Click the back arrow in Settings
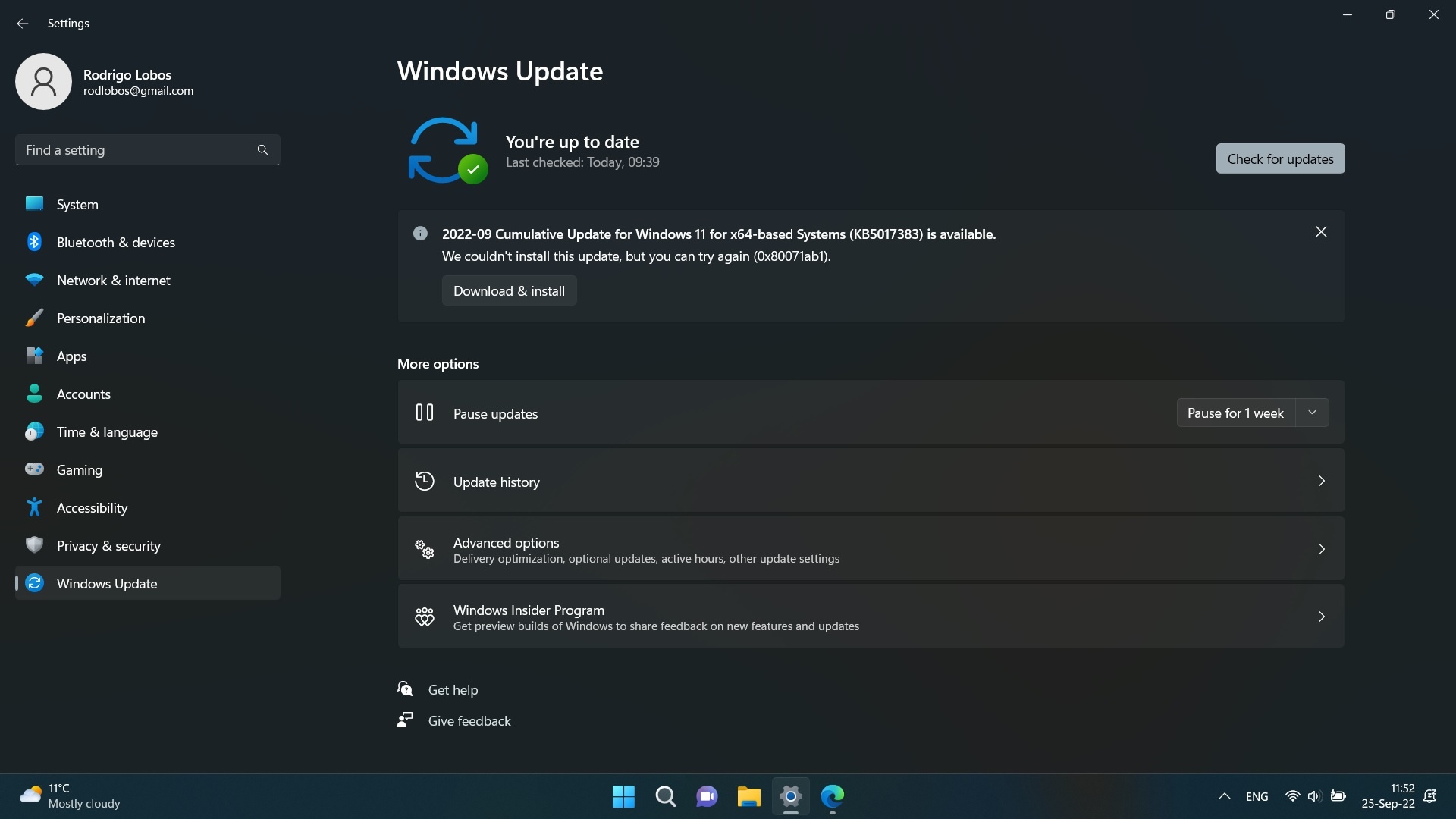1456x819 pixels. tap(22, 24)
